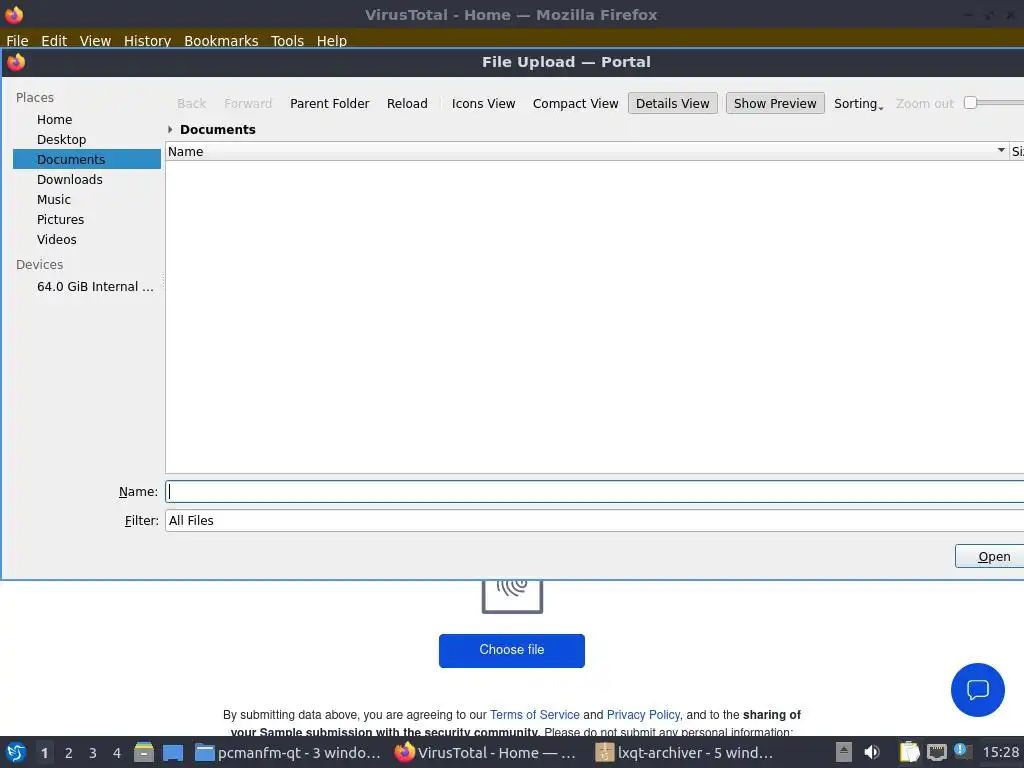Open the volume speaker tray icon
The width and height of the screenshot is (1024, 768).
tap(872, 752)
